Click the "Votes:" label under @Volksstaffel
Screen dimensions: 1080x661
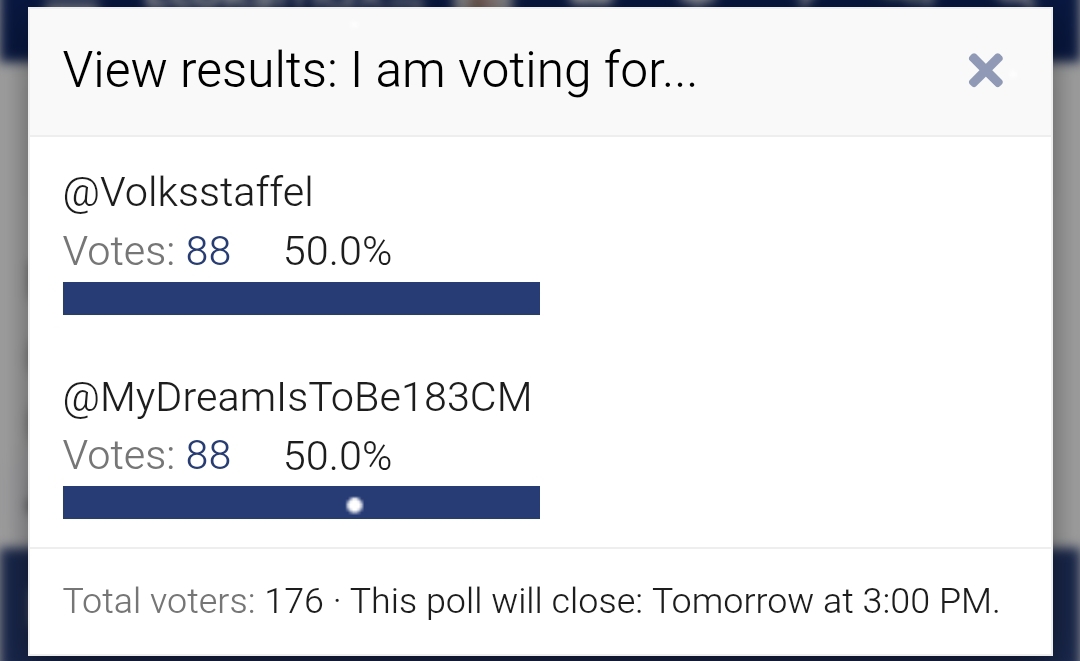click(120, 252)
